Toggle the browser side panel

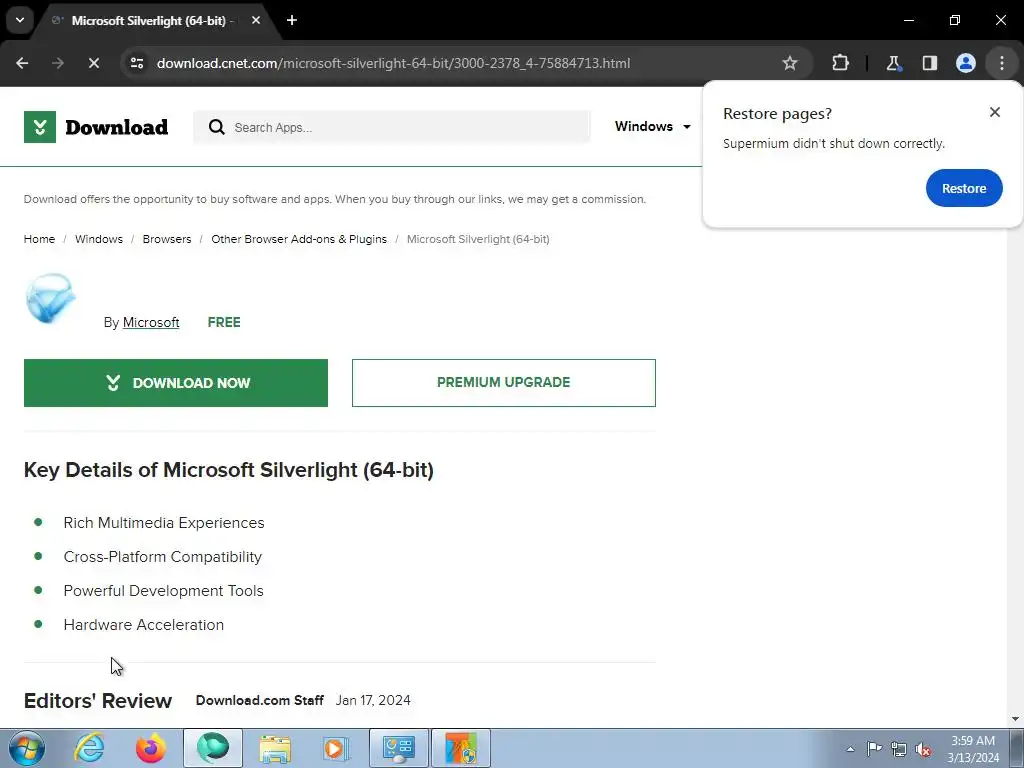pos(929,63)
